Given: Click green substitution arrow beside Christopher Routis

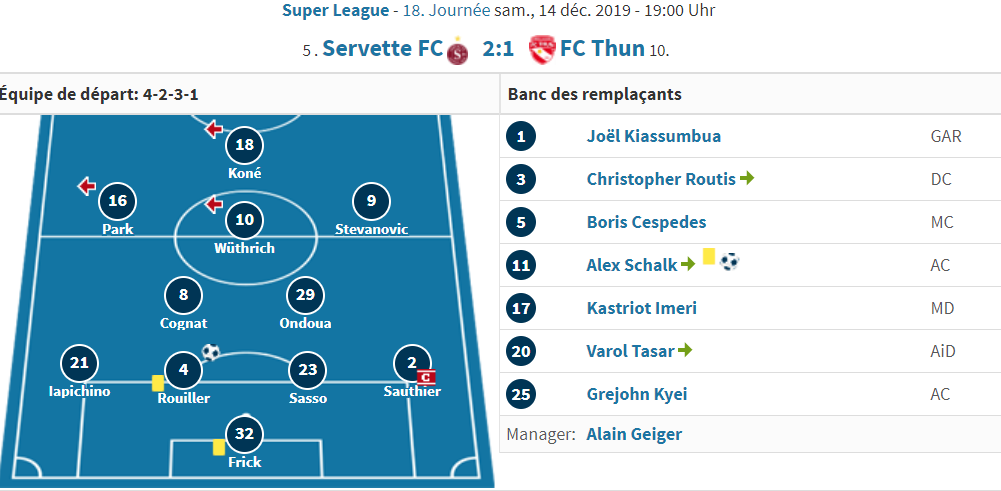Looking at the screenshot, I should 747,179.
